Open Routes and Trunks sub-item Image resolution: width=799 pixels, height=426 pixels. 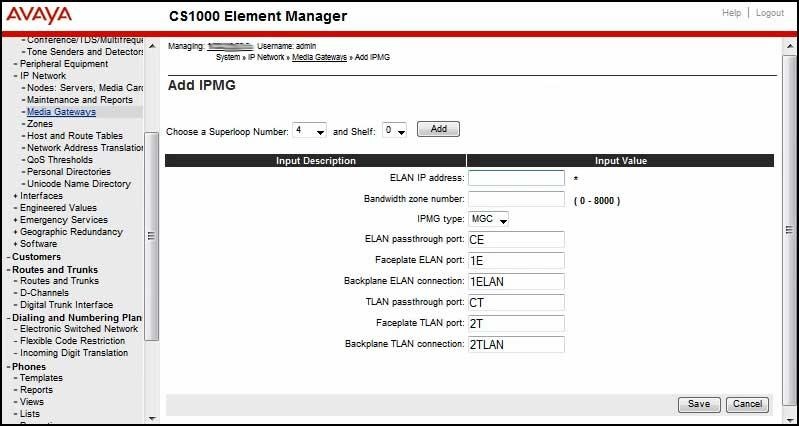click(59, 281)
